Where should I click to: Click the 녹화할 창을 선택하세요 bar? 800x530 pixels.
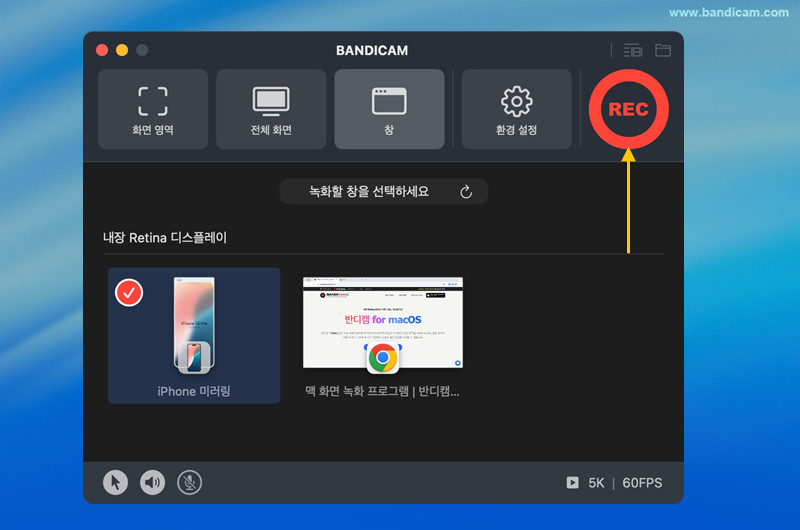pos(383,192)
